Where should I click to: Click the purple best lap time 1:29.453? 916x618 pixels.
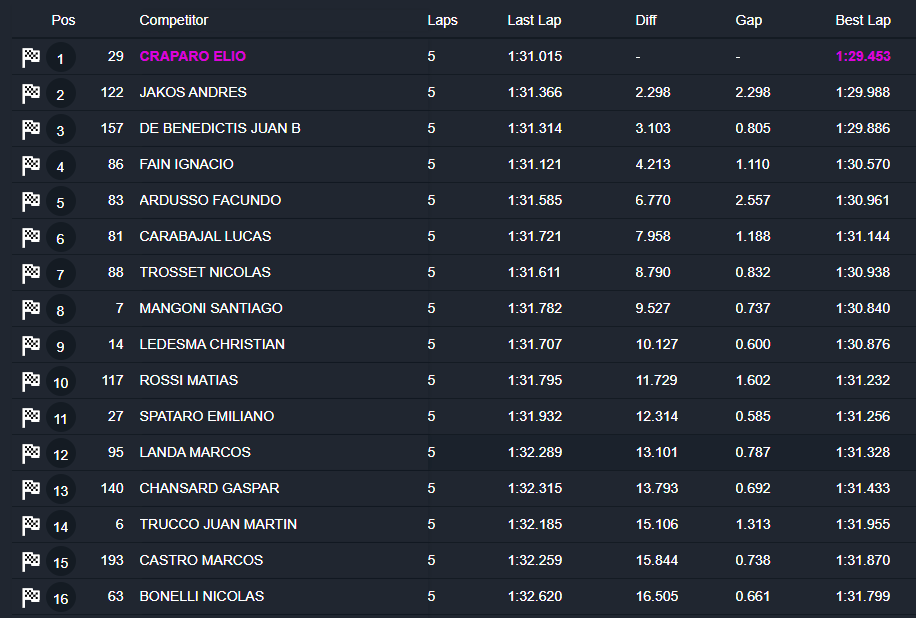coord(862,57)
